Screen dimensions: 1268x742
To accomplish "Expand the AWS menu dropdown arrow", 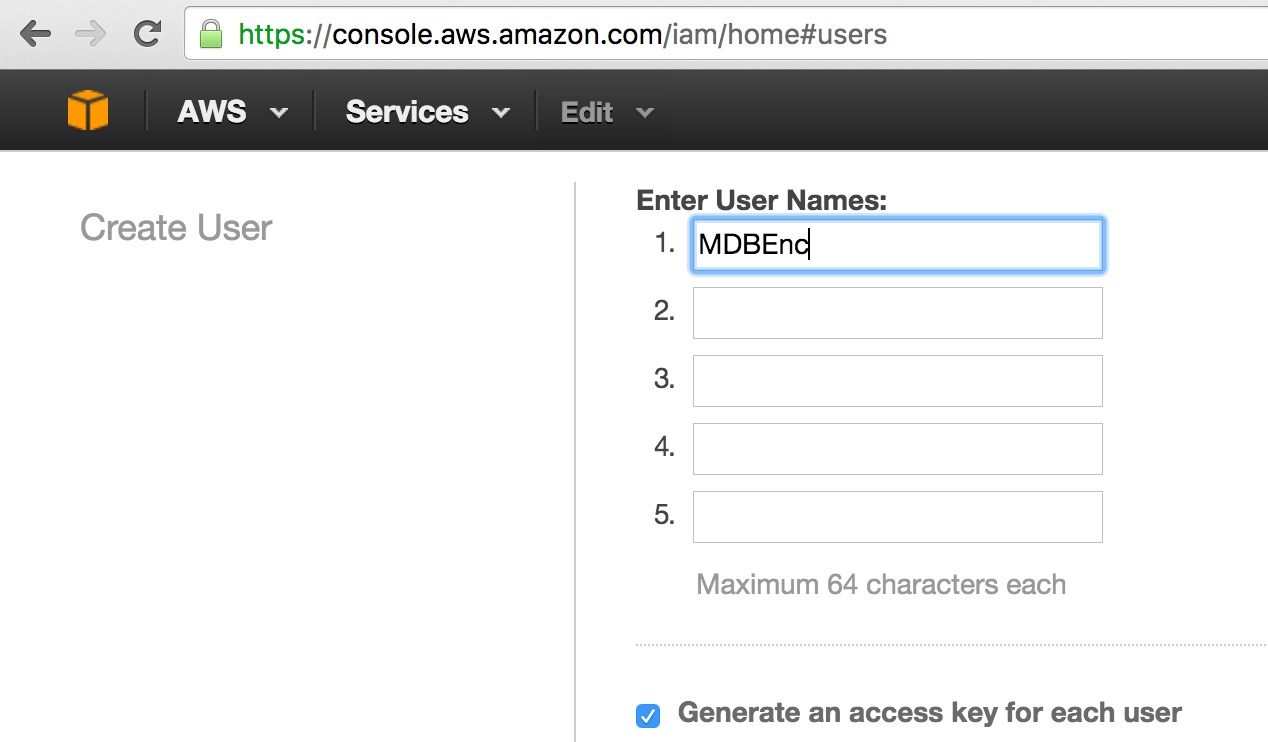I will coord(279,113).
